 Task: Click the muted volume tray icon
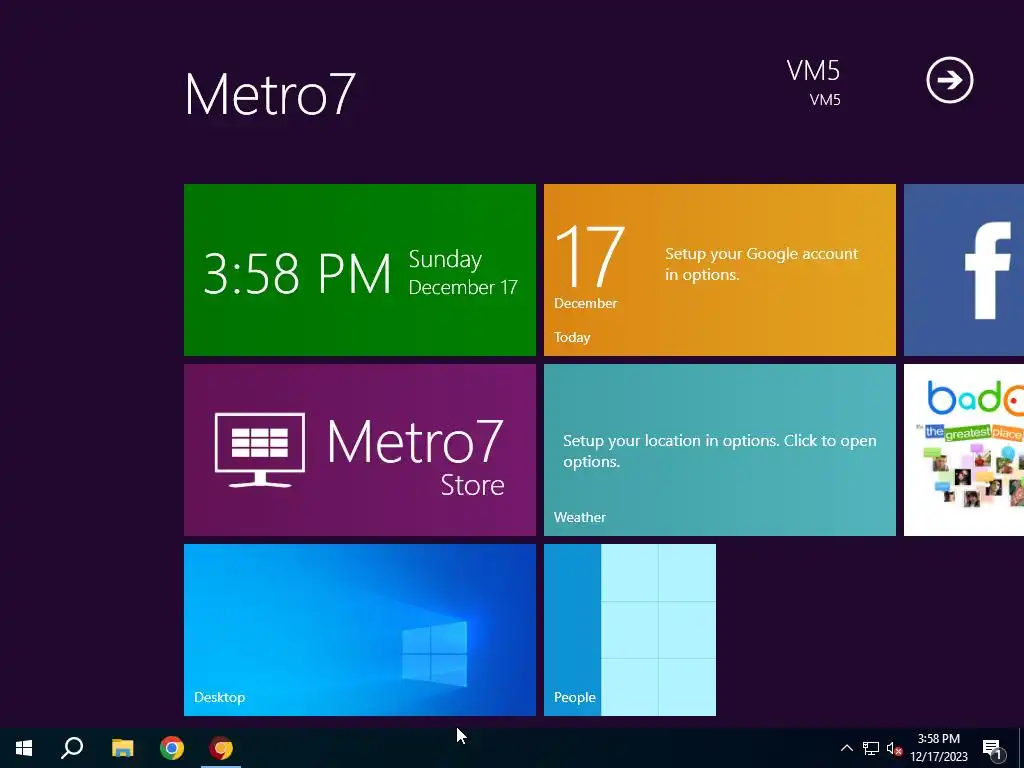(x=894, y=748)
